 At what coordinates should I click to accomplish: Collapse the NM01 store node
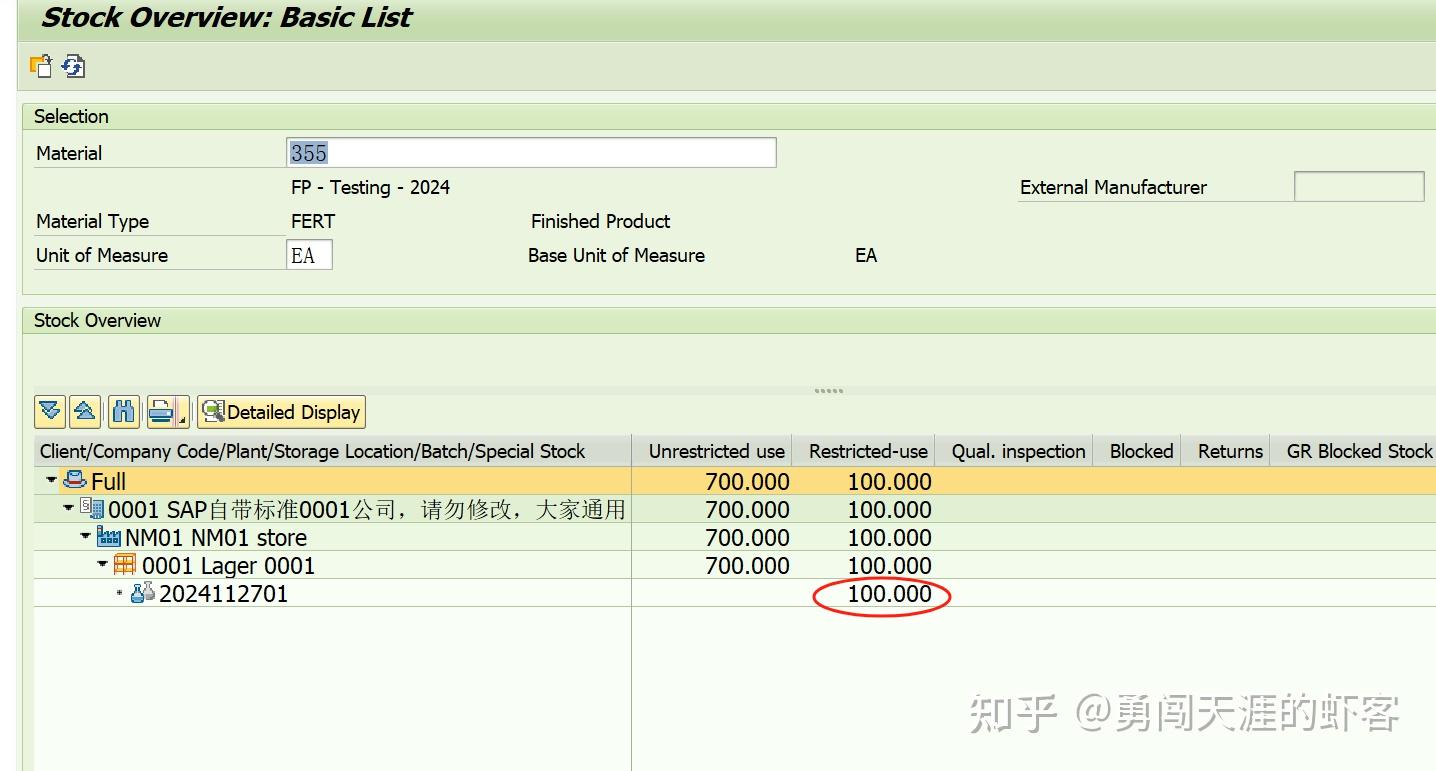[85, 535]
